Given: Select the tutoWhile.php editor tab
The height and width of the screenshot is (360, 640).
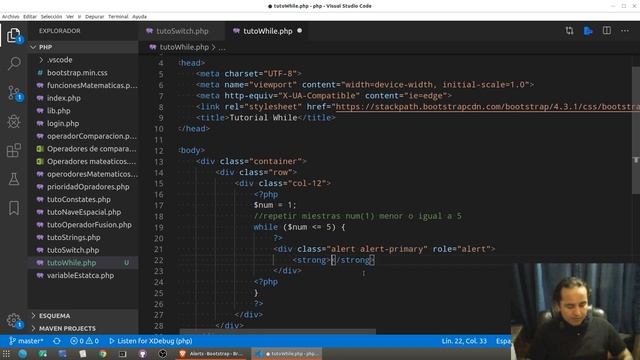Looking at the screenshot, I should 267,31.
